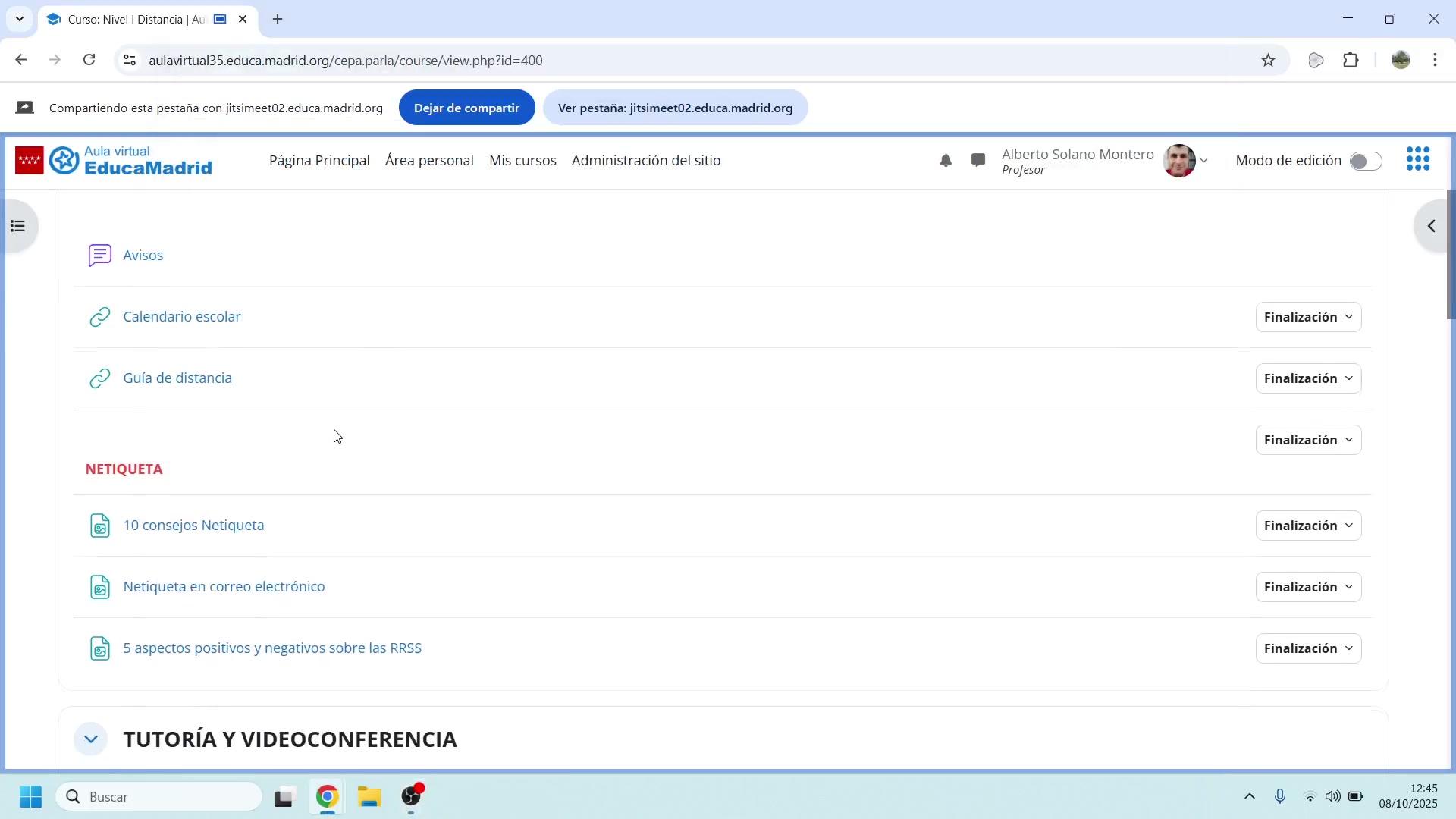Image resolution: width=1456 pixels, height=819 pixels.
Task: Click the Windows taskbar search box
Action: 159,797
